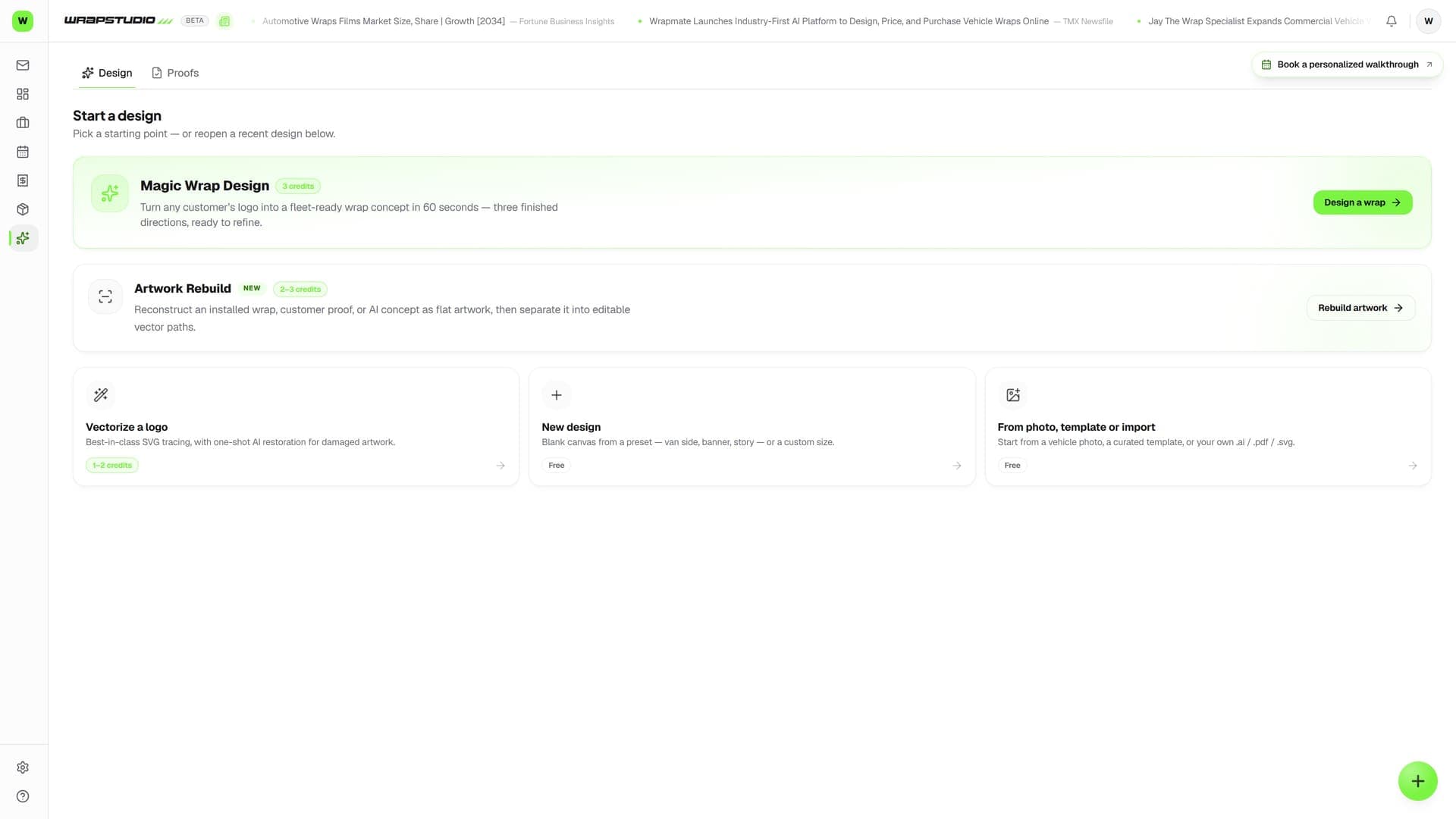Click the BETA badge

click(x=195, y=20)
